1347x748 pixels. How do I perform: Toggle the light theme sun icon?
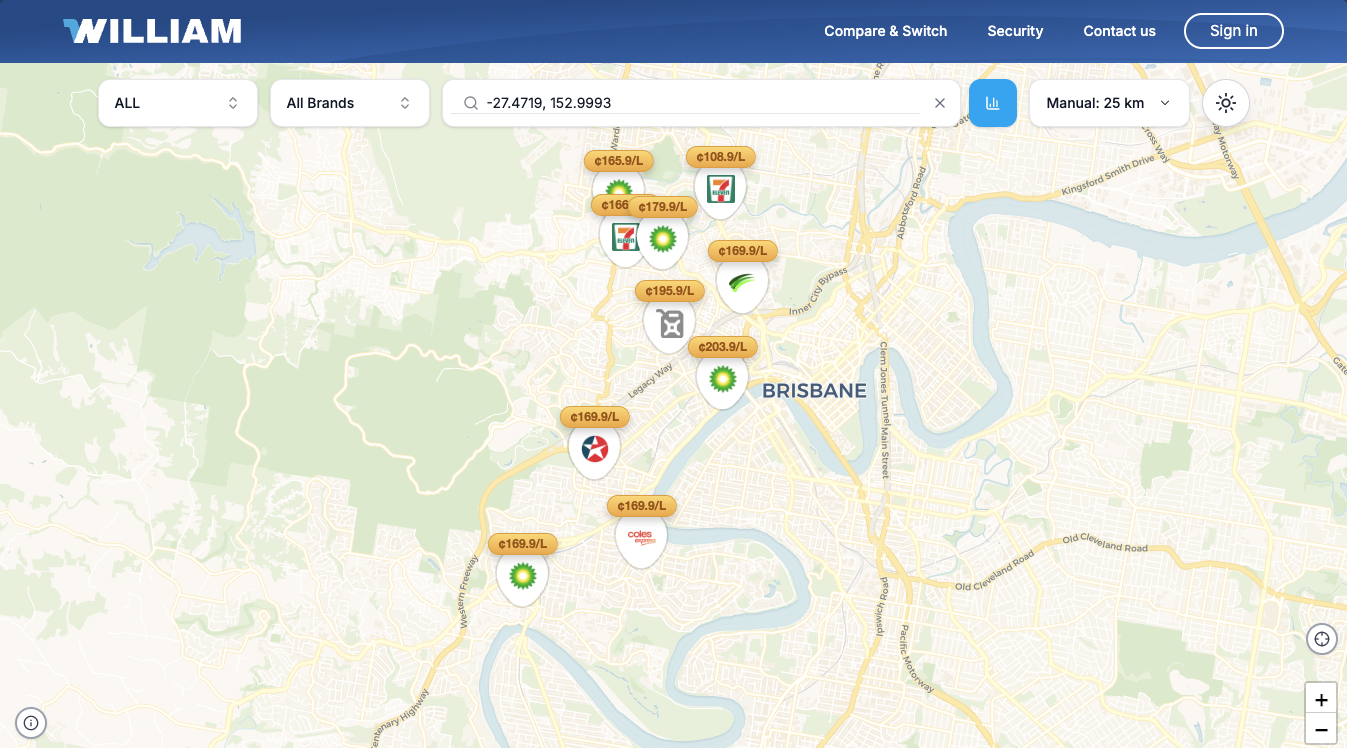point(1226,103)
